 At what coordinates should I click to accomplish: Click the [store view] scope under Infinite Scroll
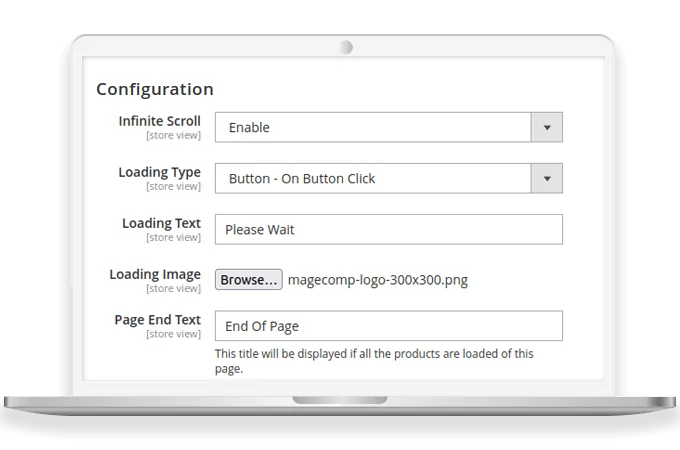[x=173, y=135]
